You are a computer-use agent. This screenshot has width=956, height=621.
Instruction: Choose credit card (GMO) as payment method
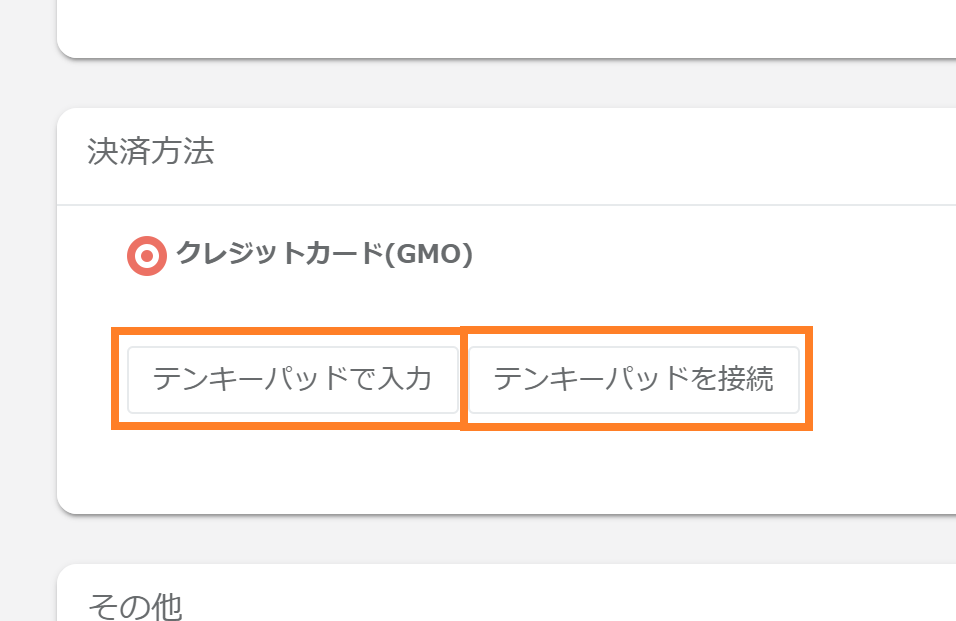pos(147,256)
